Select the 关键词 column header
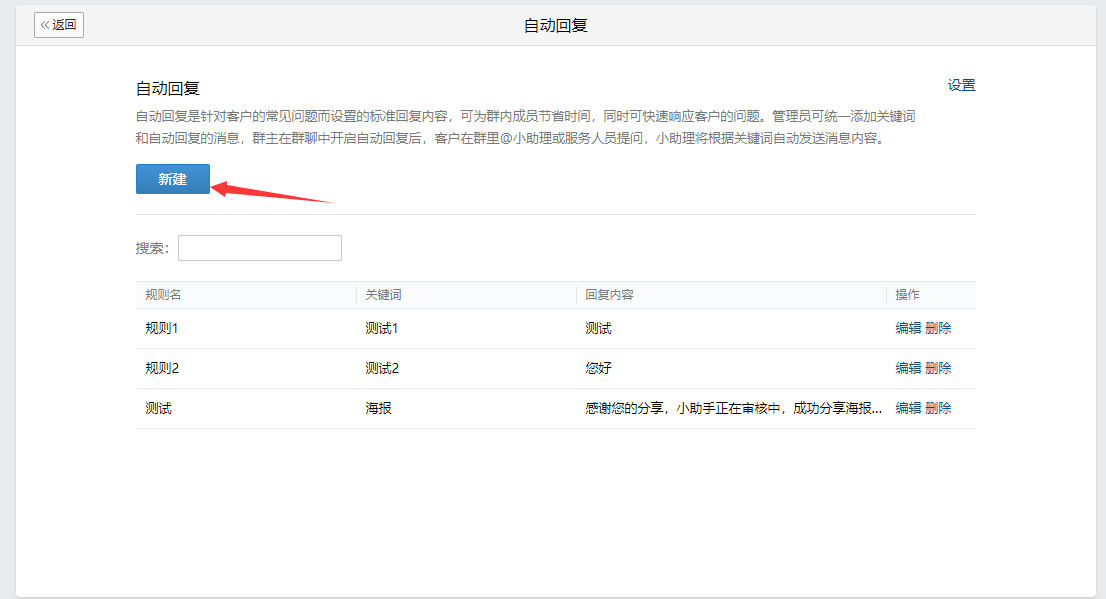Image resolution: width=1106 pixels, height=599 pixels. click(x=383, y=295)
